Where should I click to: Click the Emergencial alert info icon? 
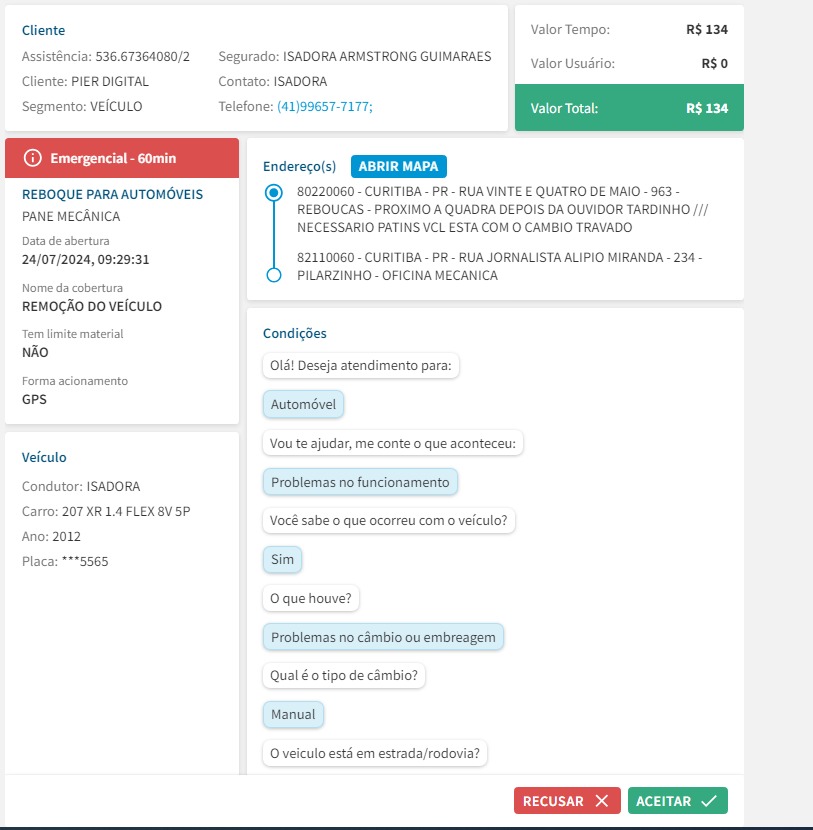coord(34,158)
